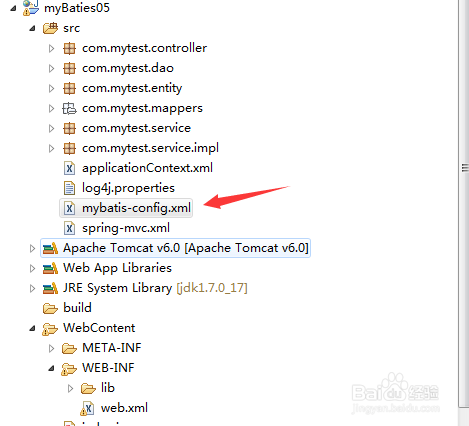The width and height of the screenshot is (469, 426).
Task: Expand the Web App Libraries node
Action: point(32,268)
